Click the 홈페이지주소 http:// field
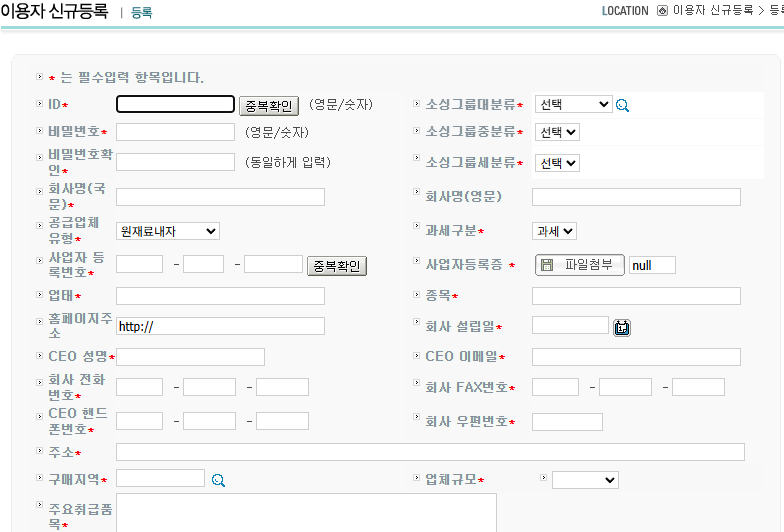This screenshot has width=784, height=532. click(220, 326)
